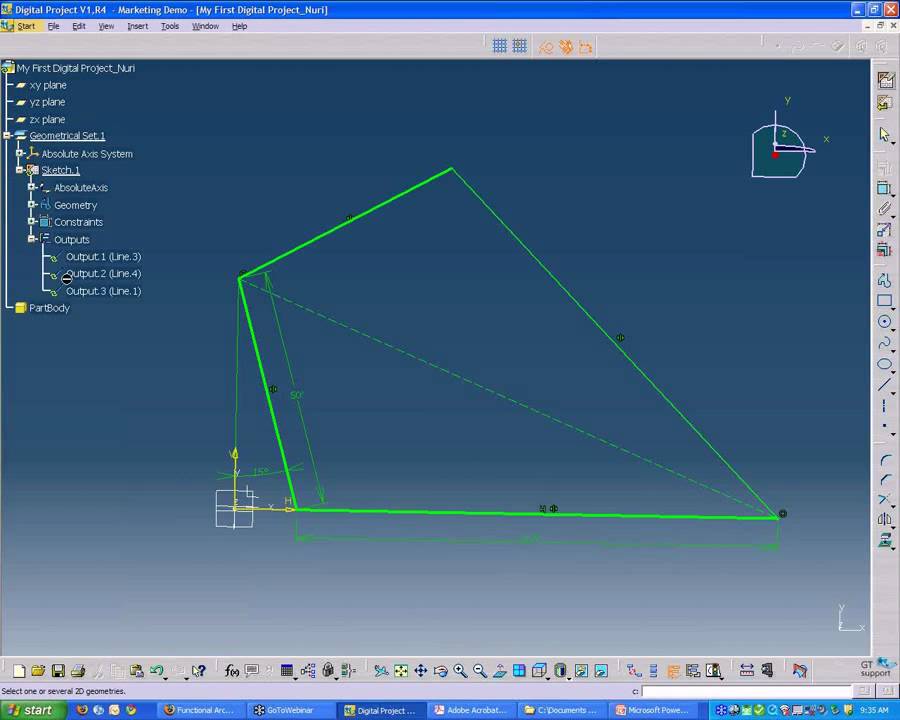Click in the command input field

(746, 691)
